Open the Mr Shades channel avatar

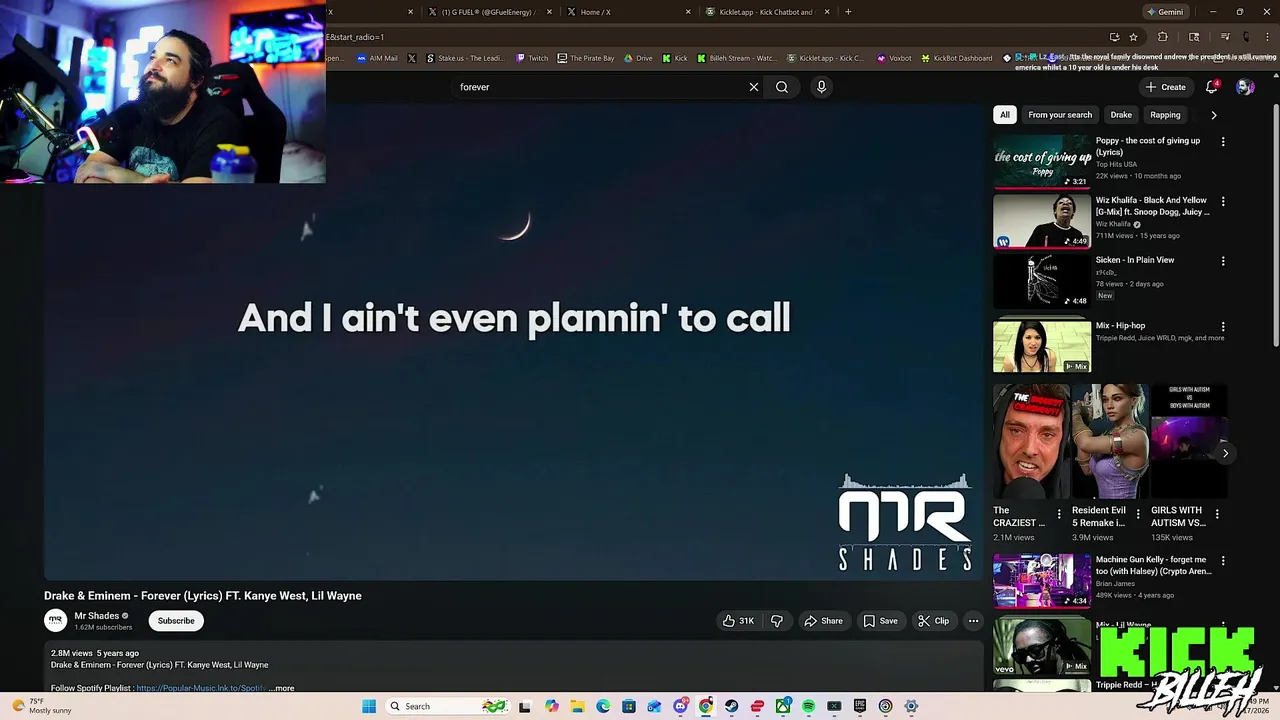tap(56, 621)
